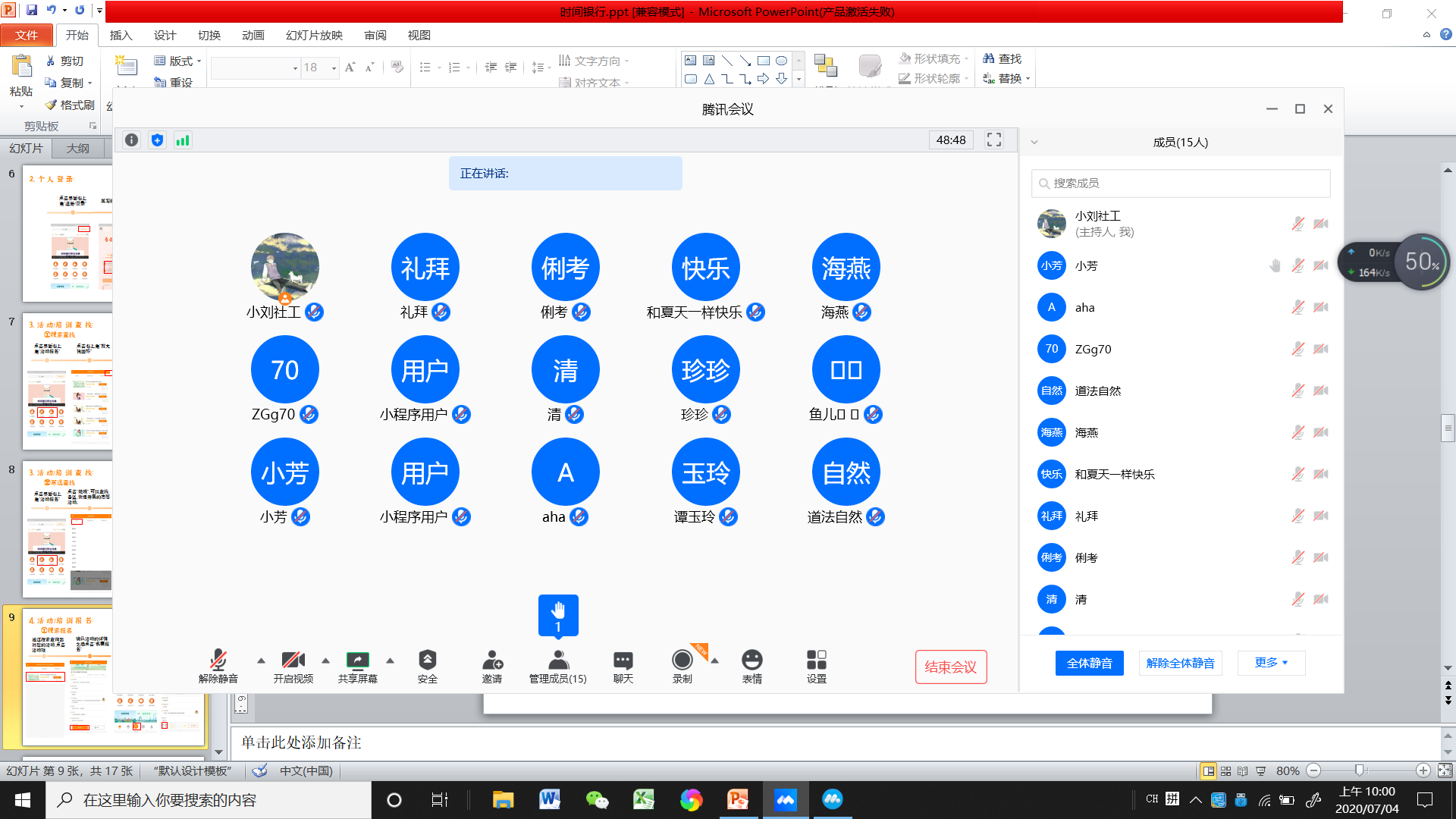Click 结束会议 end meeting button
Image resolution: width=1456 pixels, height=819 pixels.
pos(951,666)
